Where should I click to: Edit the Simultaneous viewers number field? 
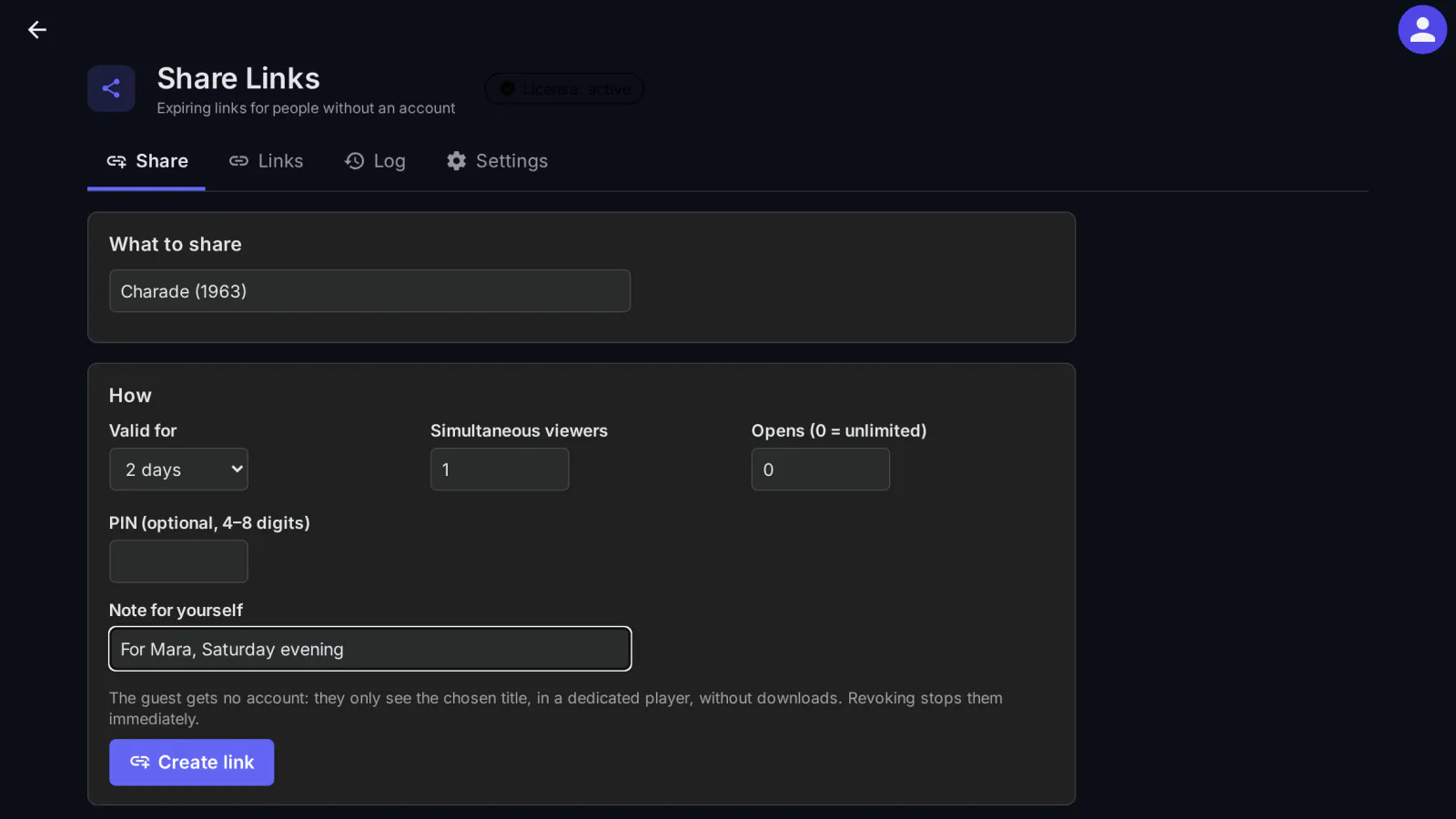500,470
